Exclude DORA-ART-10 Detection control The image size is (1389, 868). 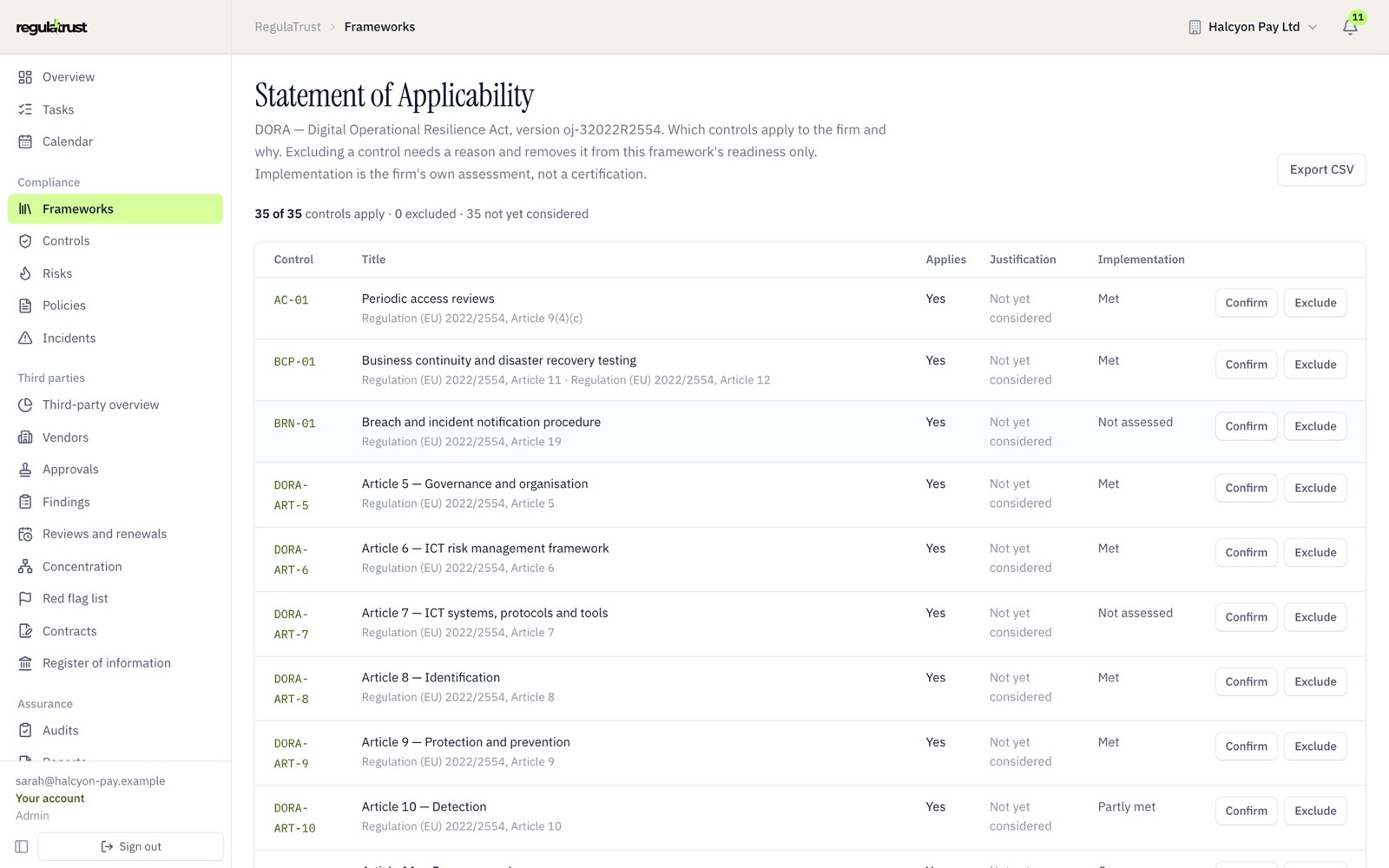[1315, 811]
